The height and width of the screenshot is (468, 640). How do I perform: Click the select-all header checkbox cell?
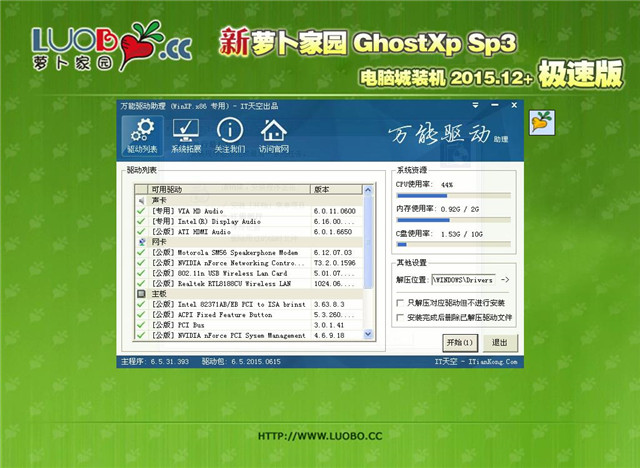point(141,189)
